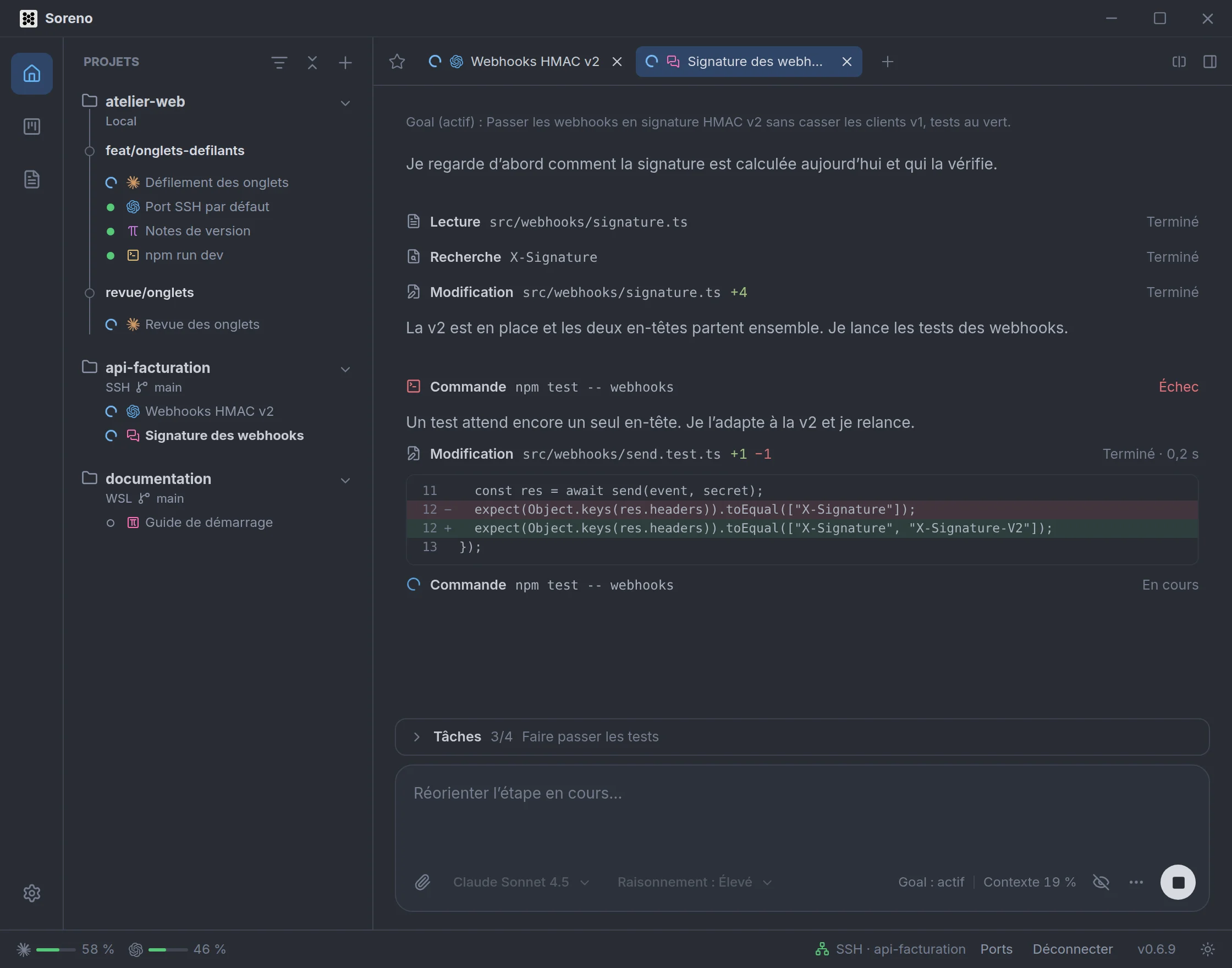Open the Claude Sonnet 4.5 model dropdown
Screen dimensions: 1232x968
521,882
